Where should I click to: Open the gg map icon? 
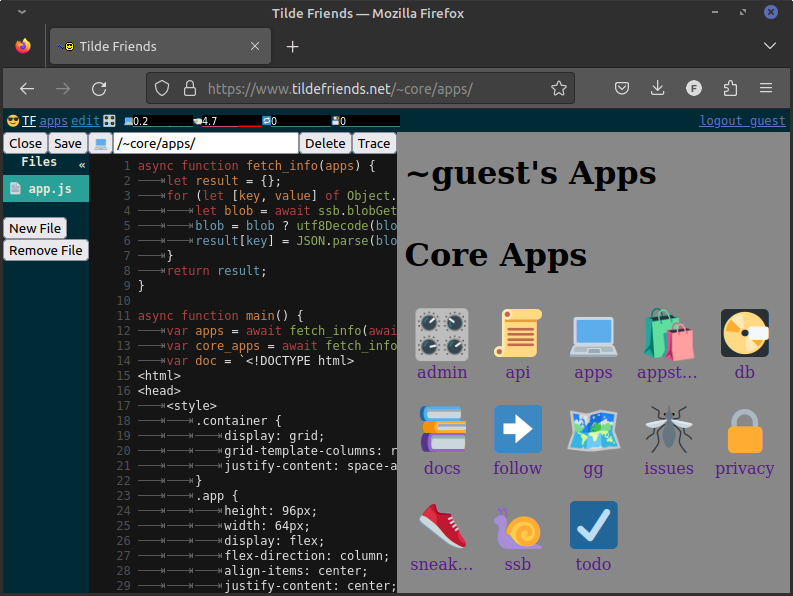pos(593,430)
